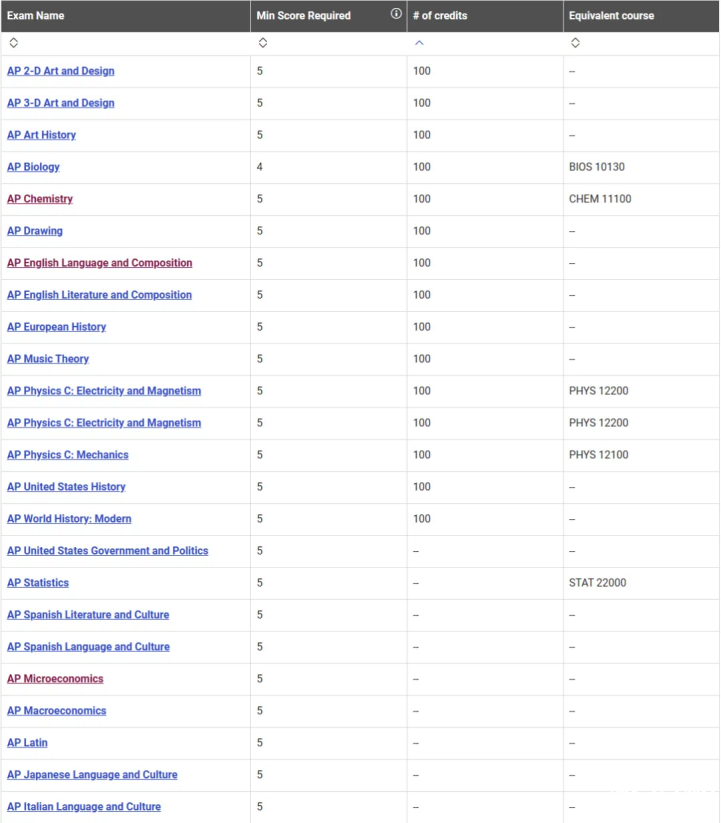
Task: Open the AP Latin link
Action: (x=27, y=743)
